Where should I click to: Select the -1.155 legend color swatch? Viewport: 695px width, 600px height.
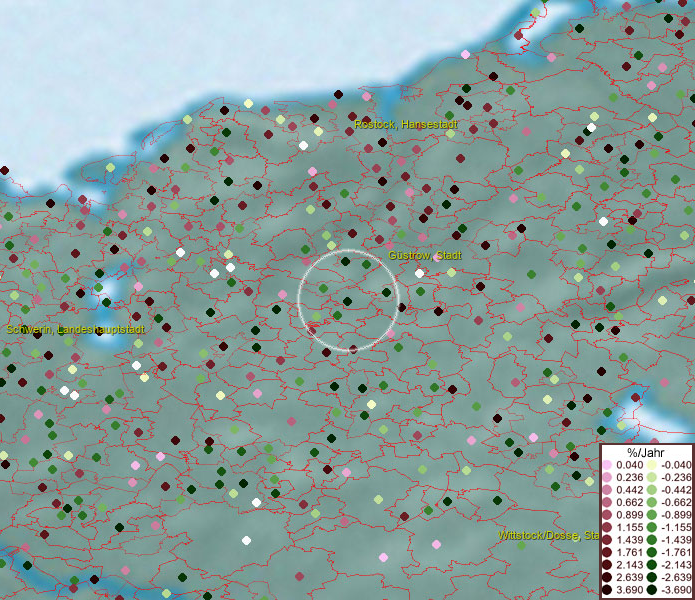coord(652,527)
